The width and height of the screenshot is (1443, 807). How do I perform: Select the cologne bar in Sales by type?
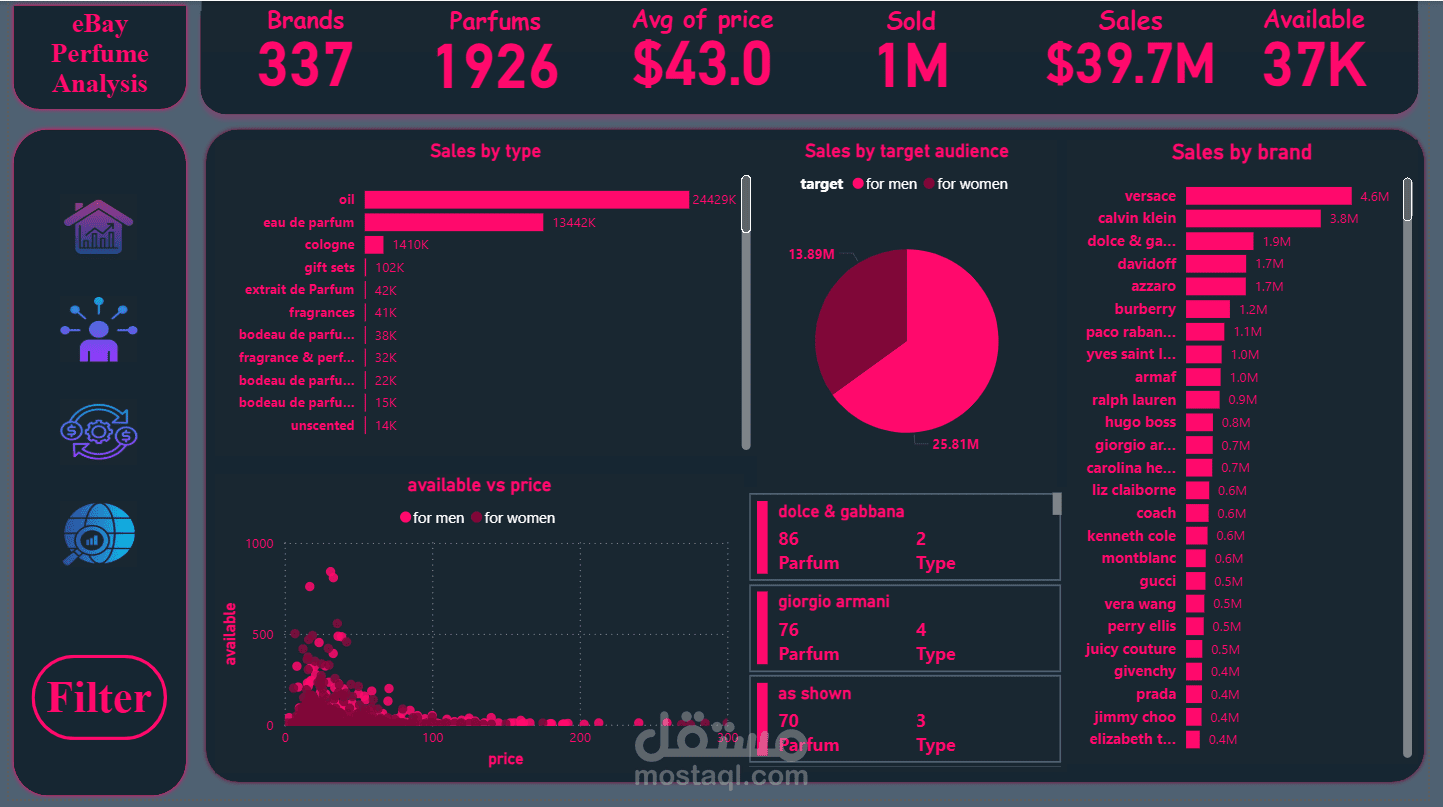pos(374,245)
